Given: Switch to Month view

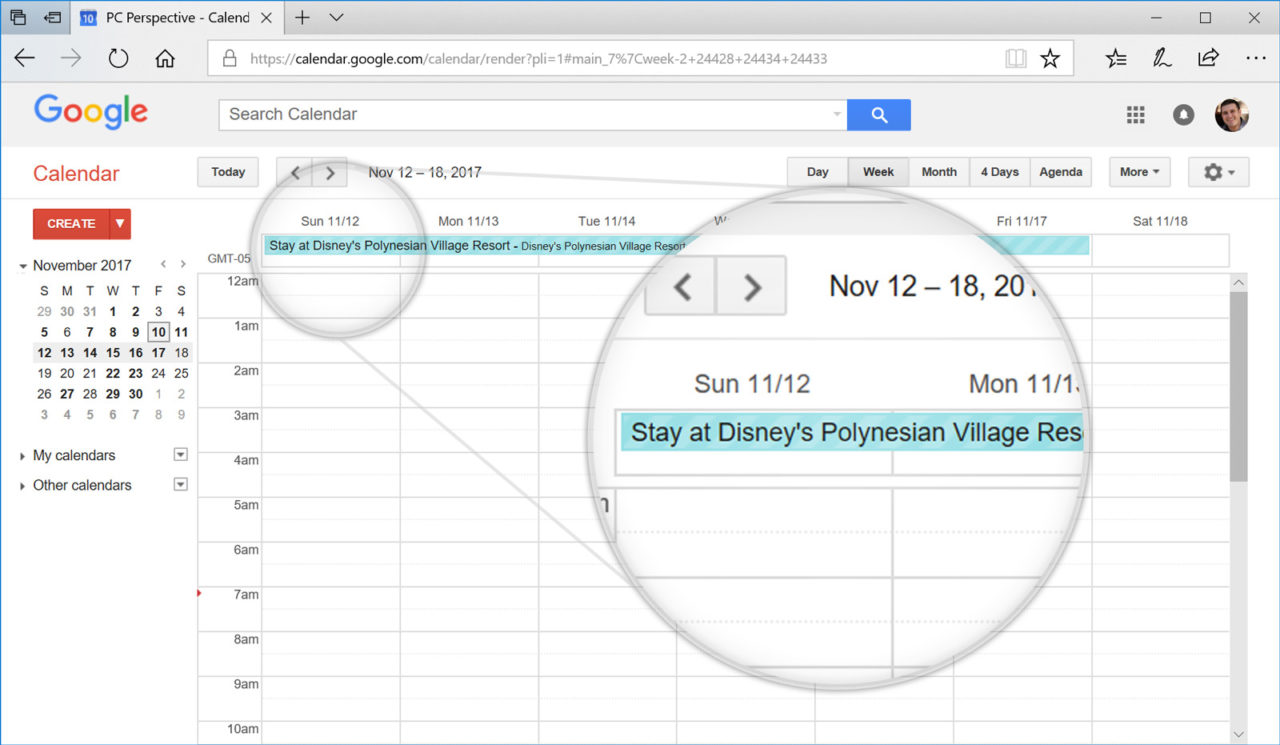Looking at the screenshot, I should coord(939,172).
